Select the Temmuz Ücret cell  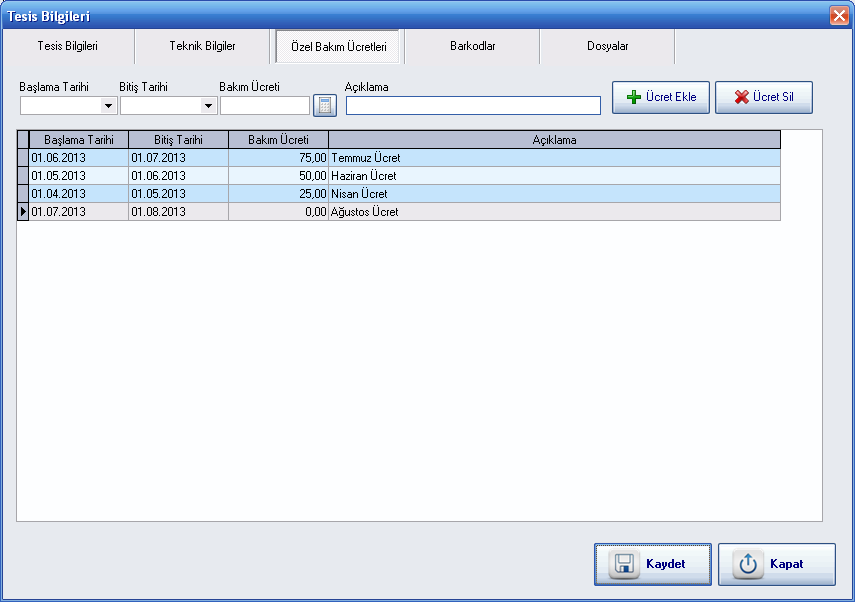554,158
